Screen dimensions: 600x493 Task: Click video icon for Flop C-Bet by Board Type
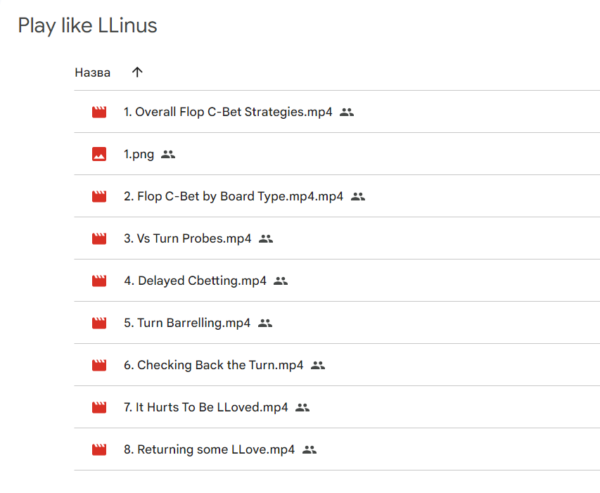pyautogui.click(x=99, y=196)
